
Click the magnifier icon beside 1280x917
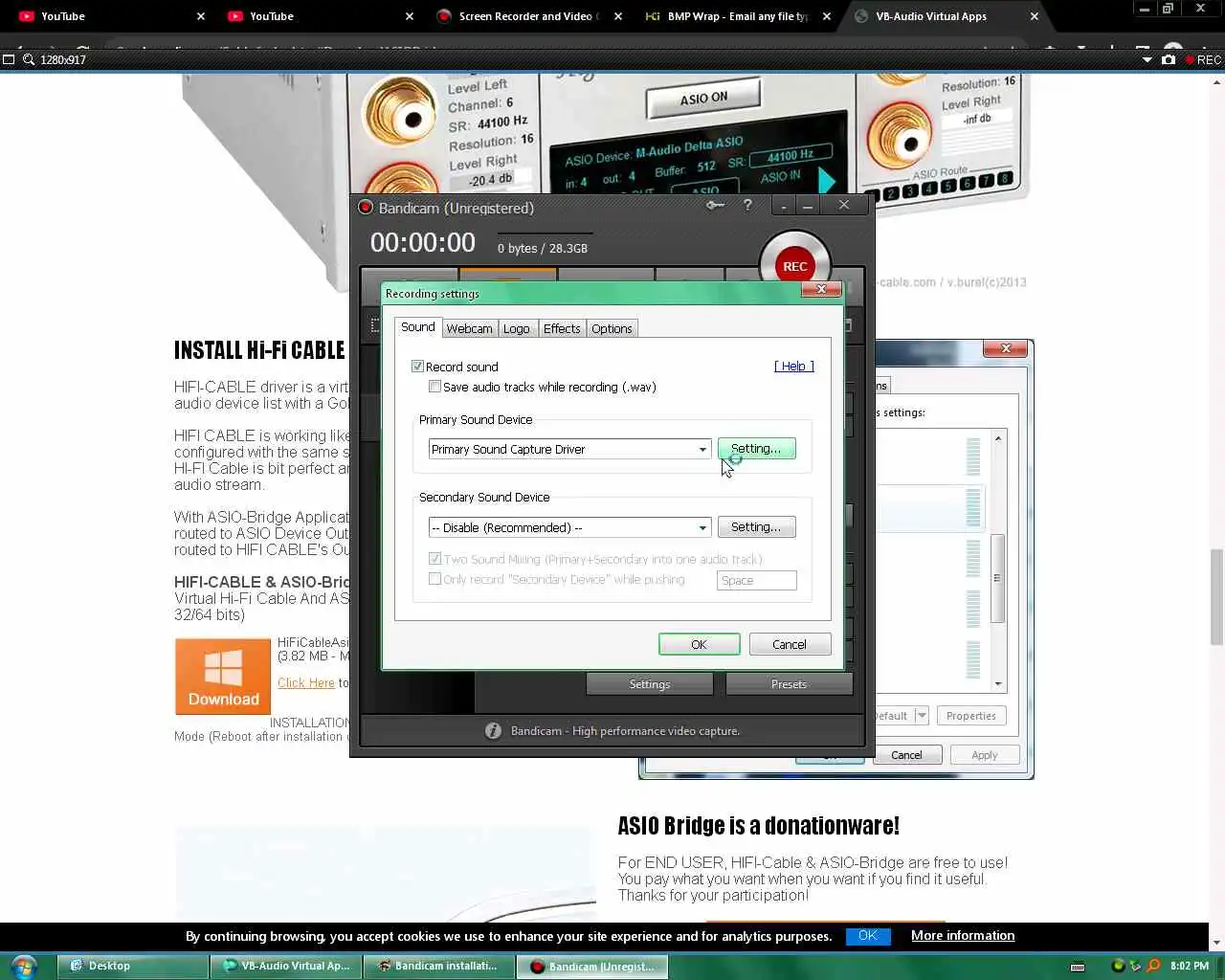click(x=29, y=59)
